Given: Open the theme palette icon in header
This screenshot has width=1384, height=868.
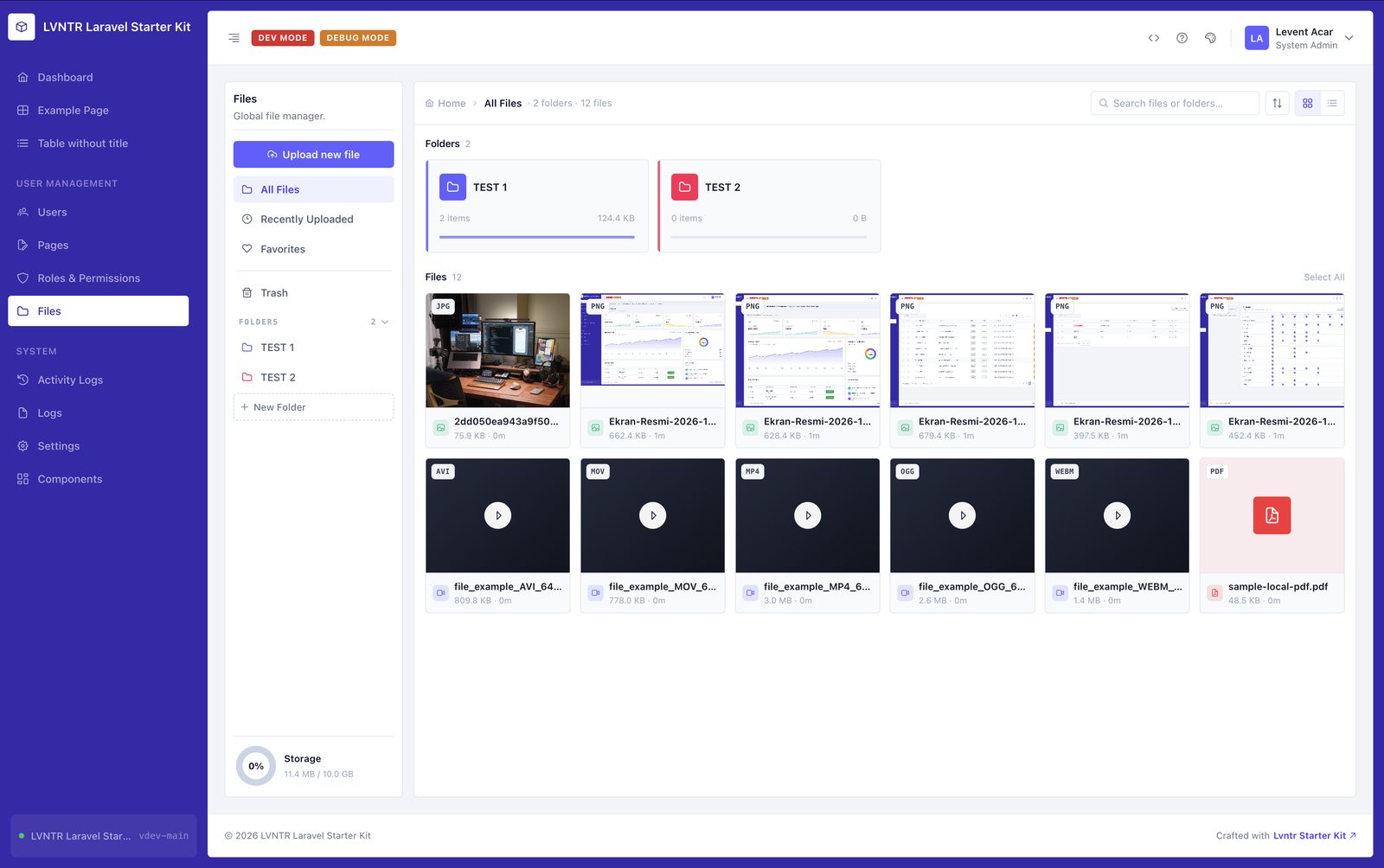Looking at the screenshot, I should pos(1210,38).
